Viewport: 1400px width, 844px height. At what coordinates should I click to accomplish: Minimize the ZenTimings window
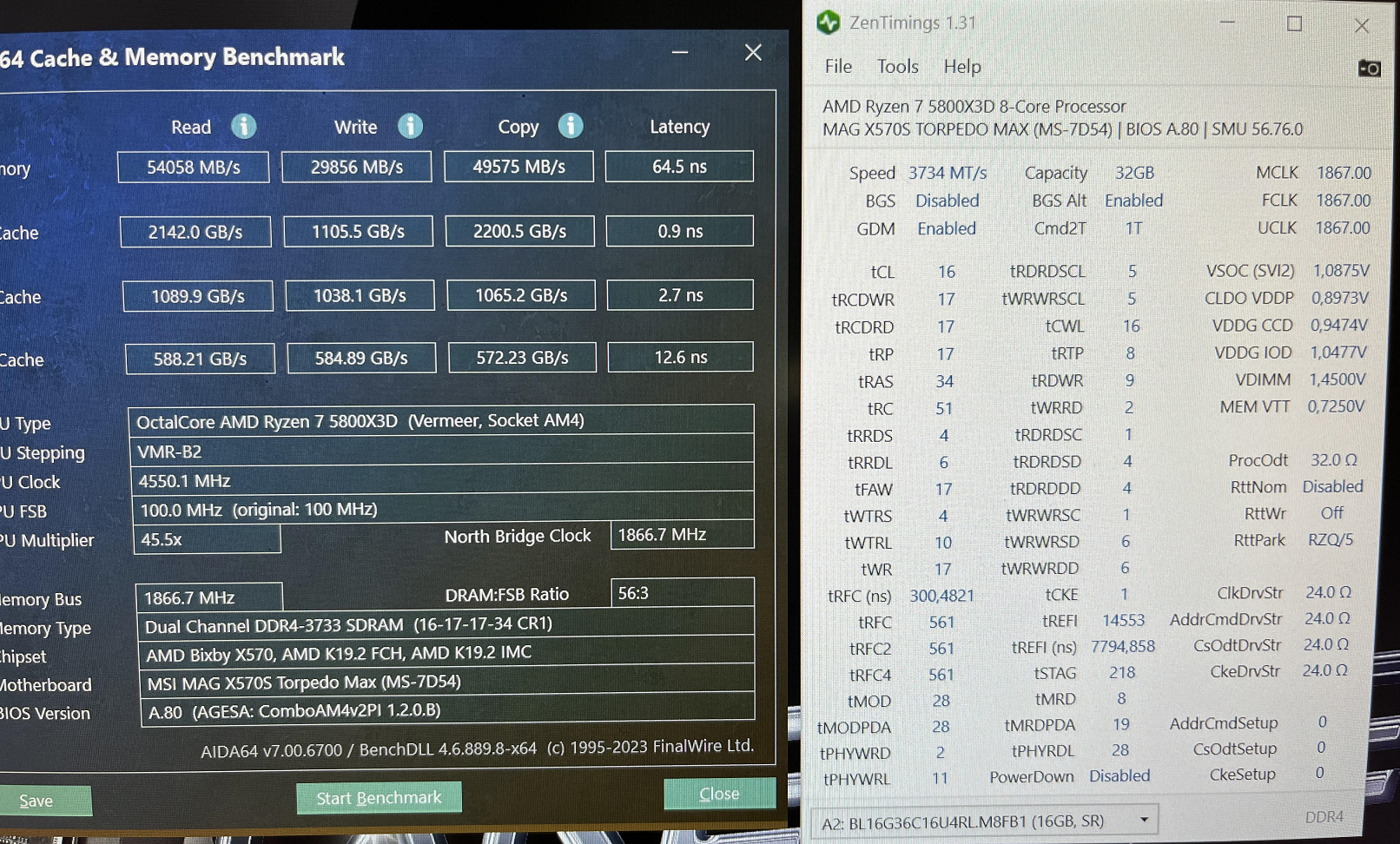tap(1227, 23)
